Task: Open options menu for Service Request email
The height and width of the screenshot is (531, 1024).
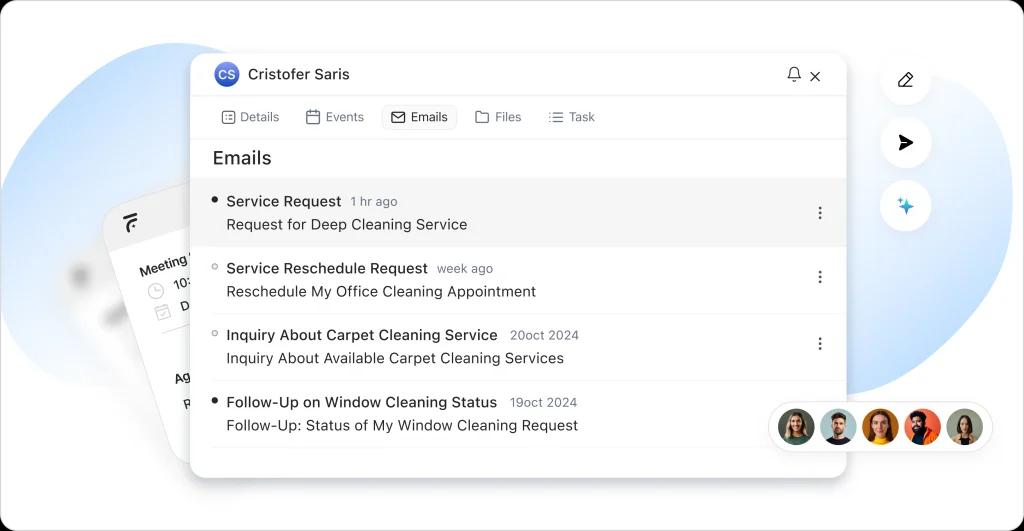Action: pyautogui.click(x=820, y=213)
